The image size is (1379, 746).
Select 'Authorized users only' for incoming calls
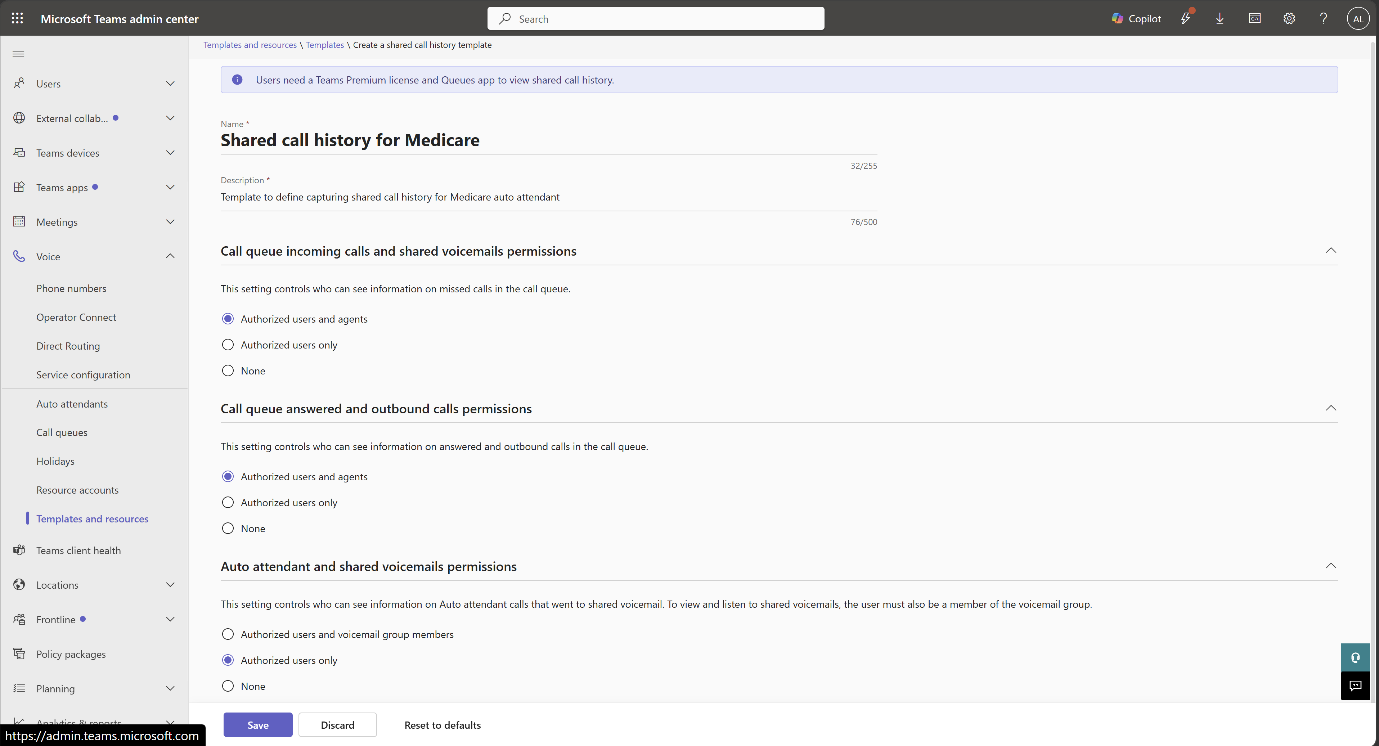click(x=228, y=345)
